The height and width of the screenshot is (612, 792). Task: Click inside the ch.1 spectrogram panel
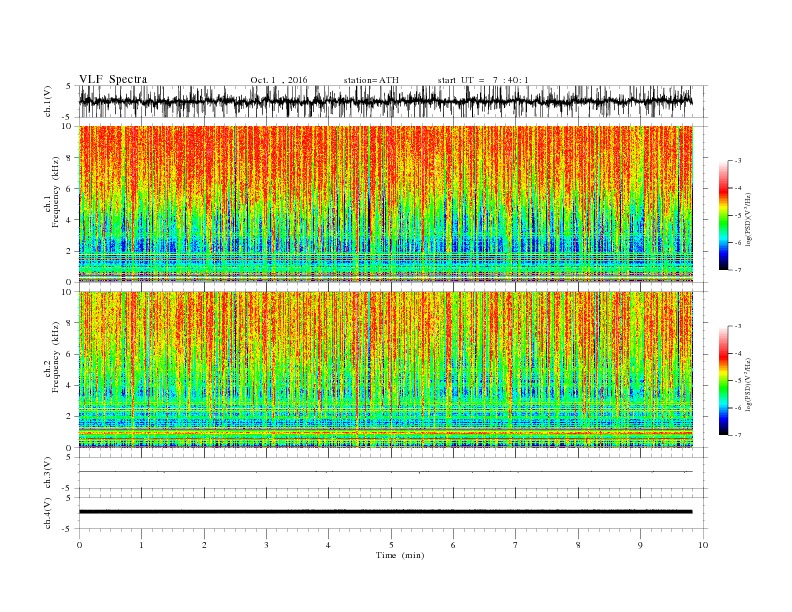pos(386,204)
